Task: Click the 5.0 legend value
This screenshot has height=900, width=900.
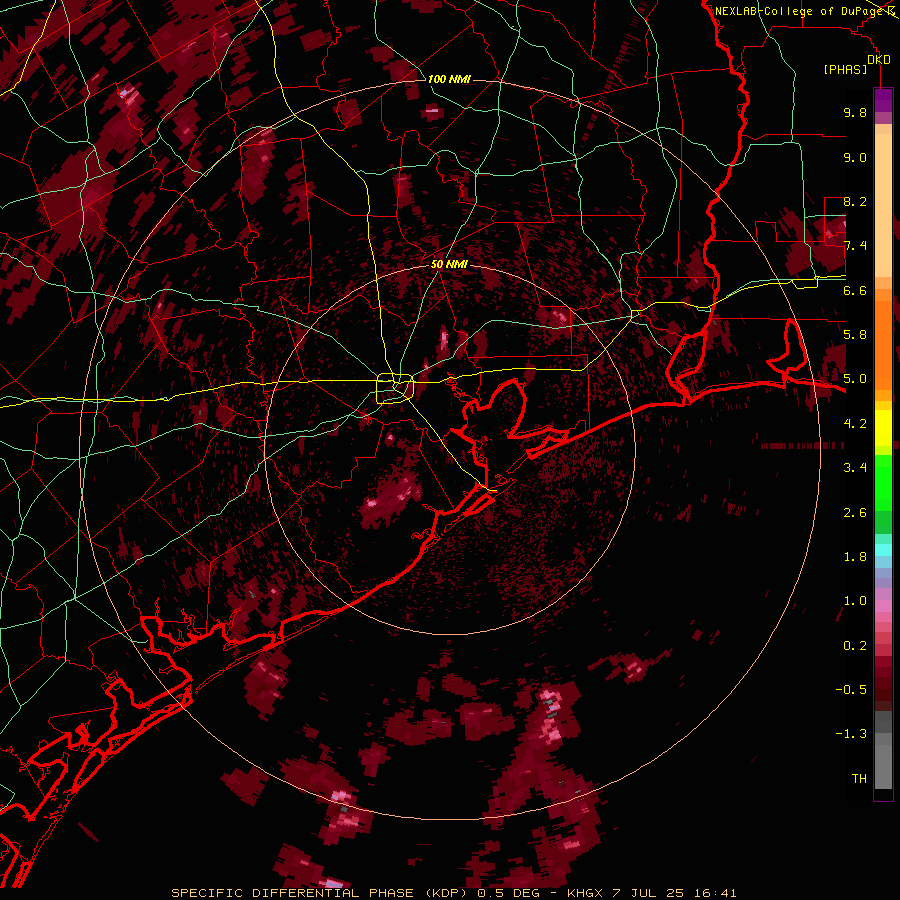Action: coord(855,379)
